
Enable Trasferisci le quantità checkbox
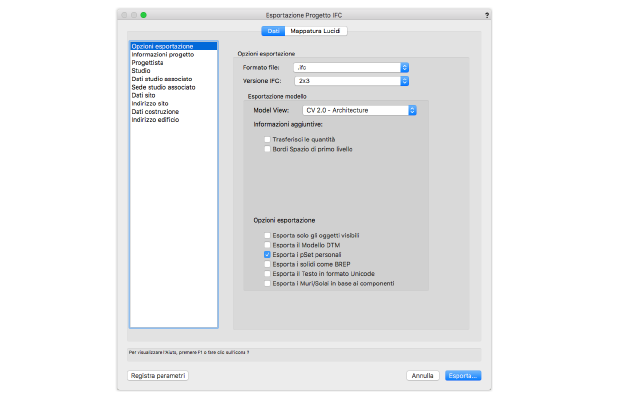click(x=267, y=140)
